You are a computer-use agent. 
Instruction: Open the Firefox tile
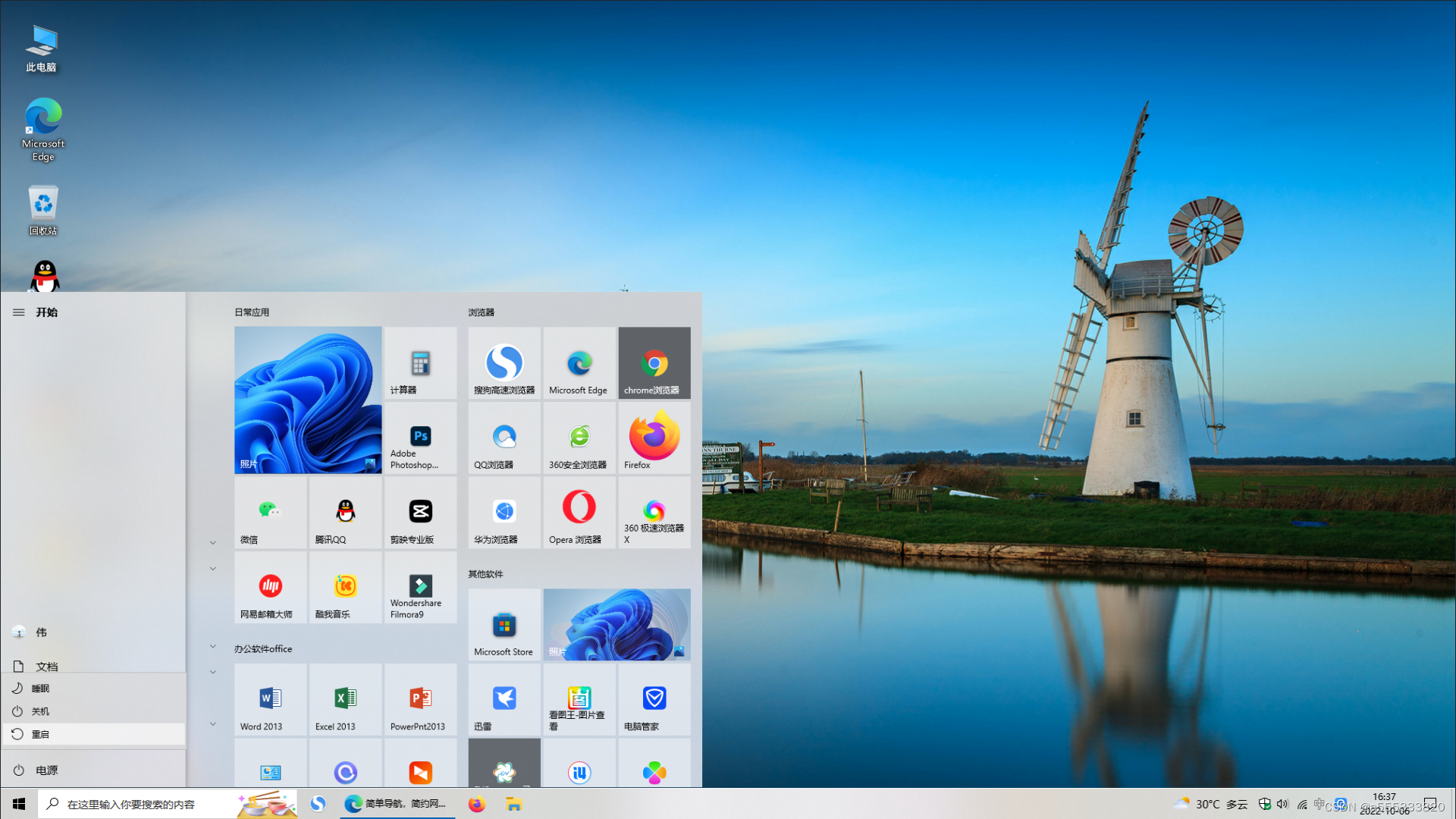tap(654, 438)
